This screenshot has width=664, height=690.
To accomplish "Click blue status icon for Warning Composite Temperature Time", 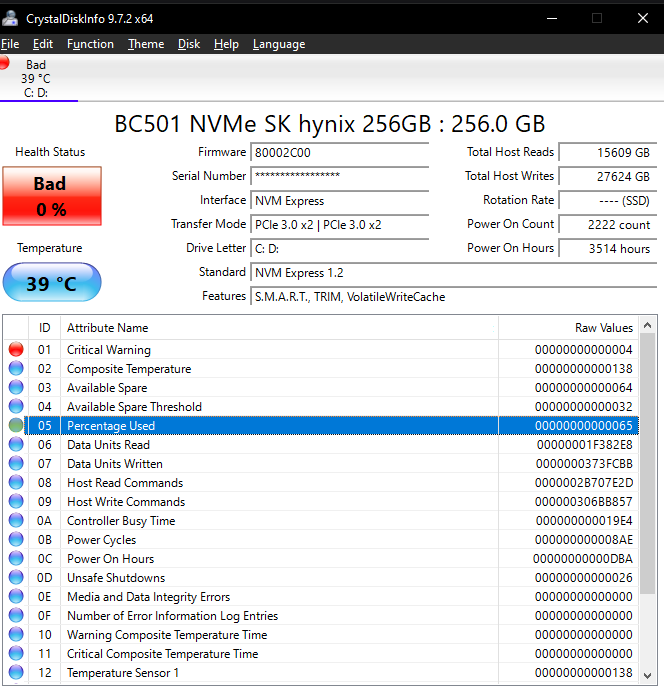I will pos(16,635).
